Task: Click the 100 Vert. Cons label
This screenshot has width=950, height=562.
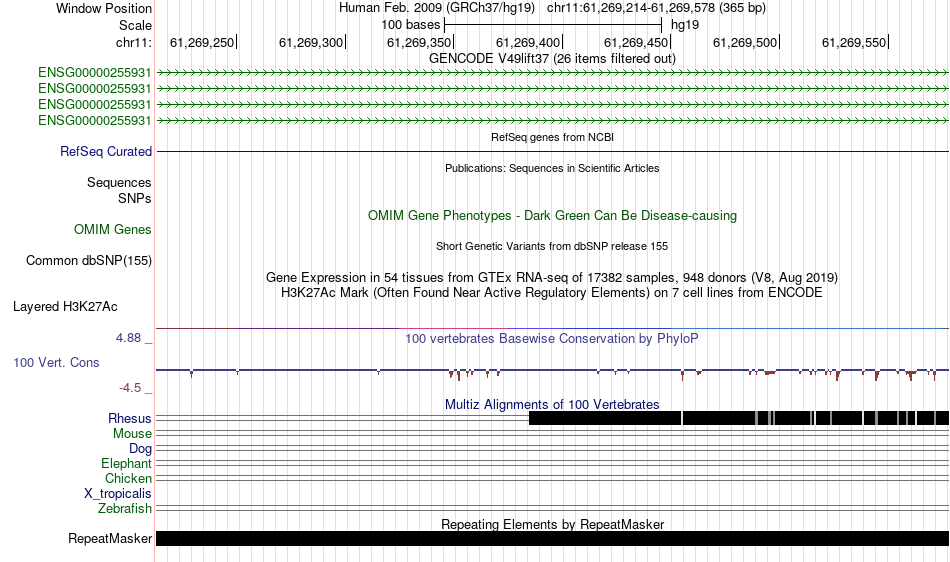Action: [x=56, y=362]
